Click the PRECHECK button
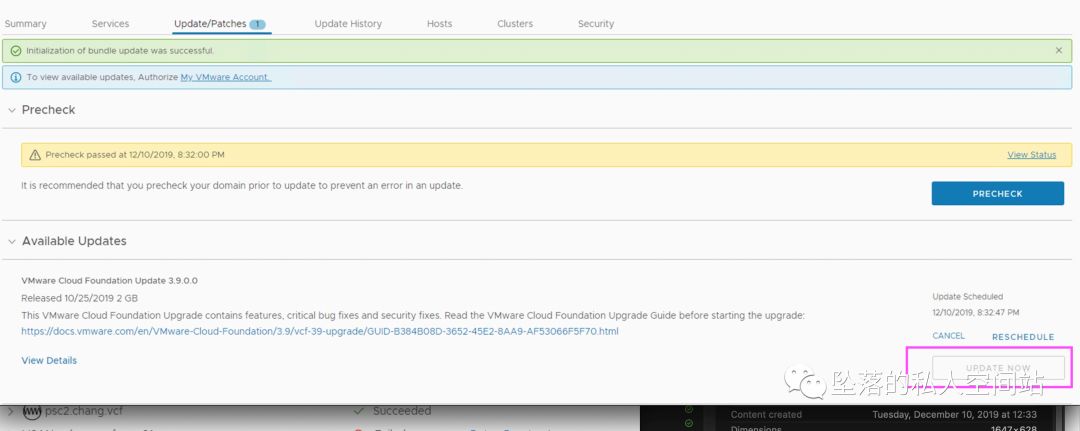 click(x=997, y=193)
